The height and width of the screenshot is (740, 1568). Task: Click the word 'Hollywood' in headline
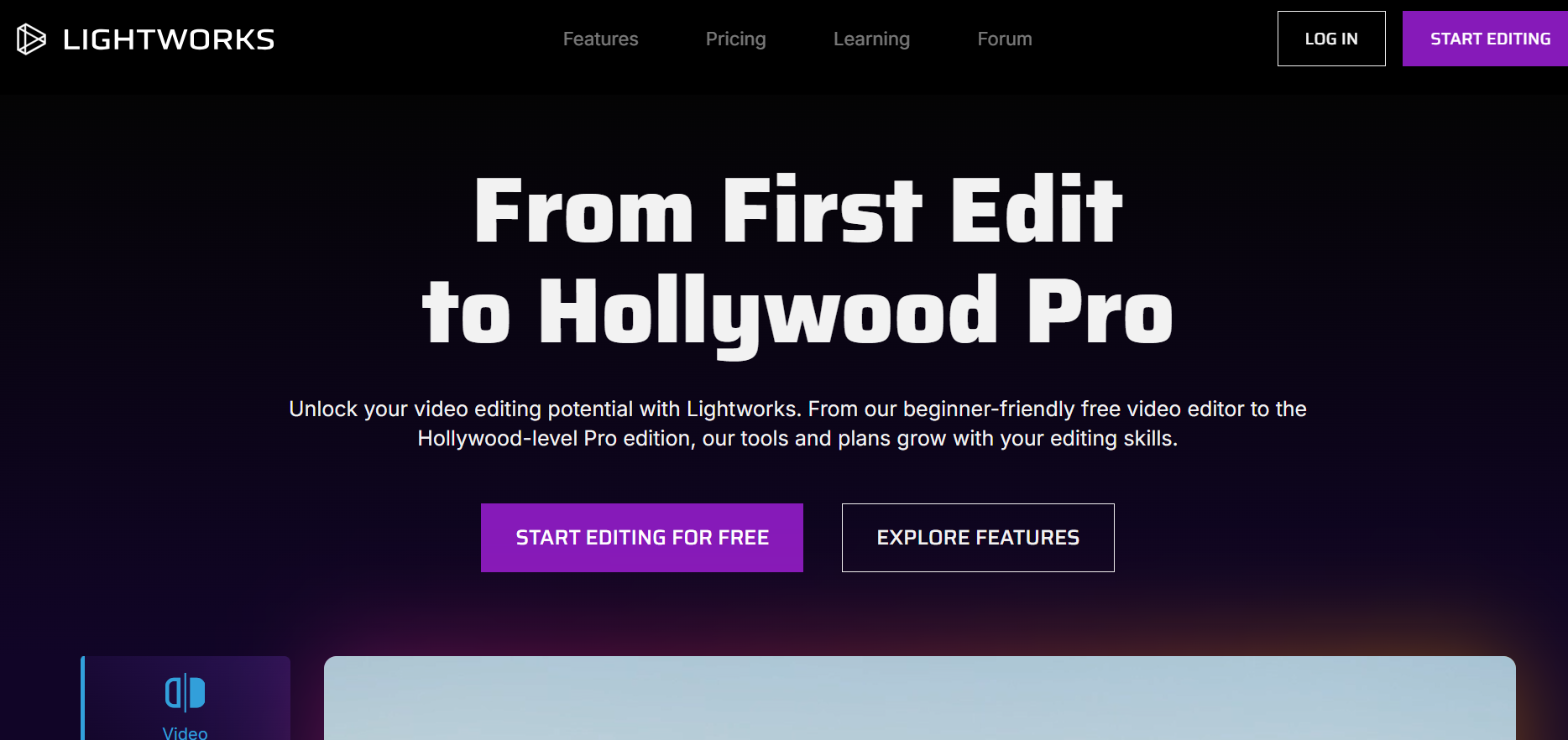768,312
